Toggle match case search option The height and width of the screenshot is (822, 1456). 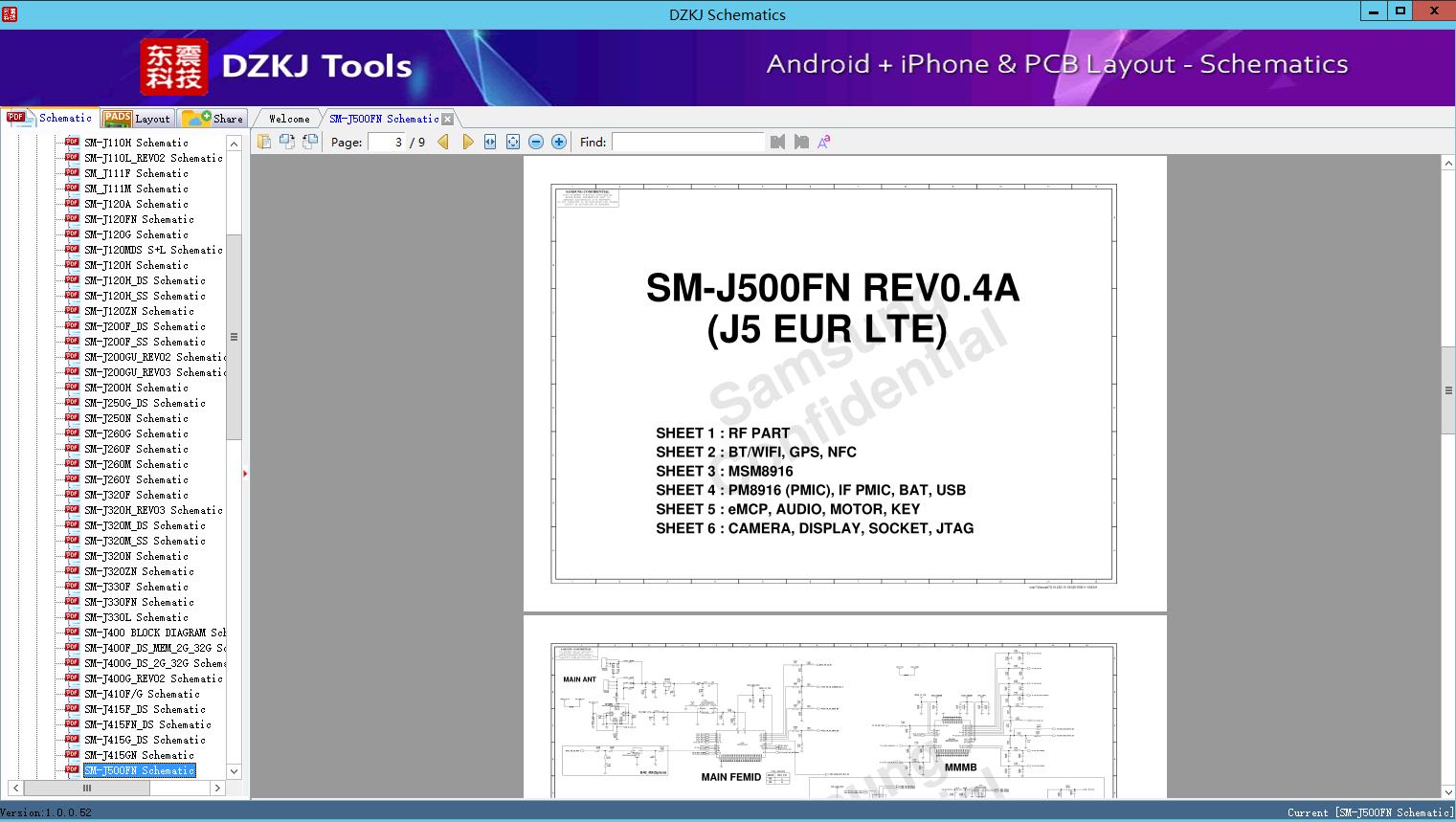click(x=824, y=142)
